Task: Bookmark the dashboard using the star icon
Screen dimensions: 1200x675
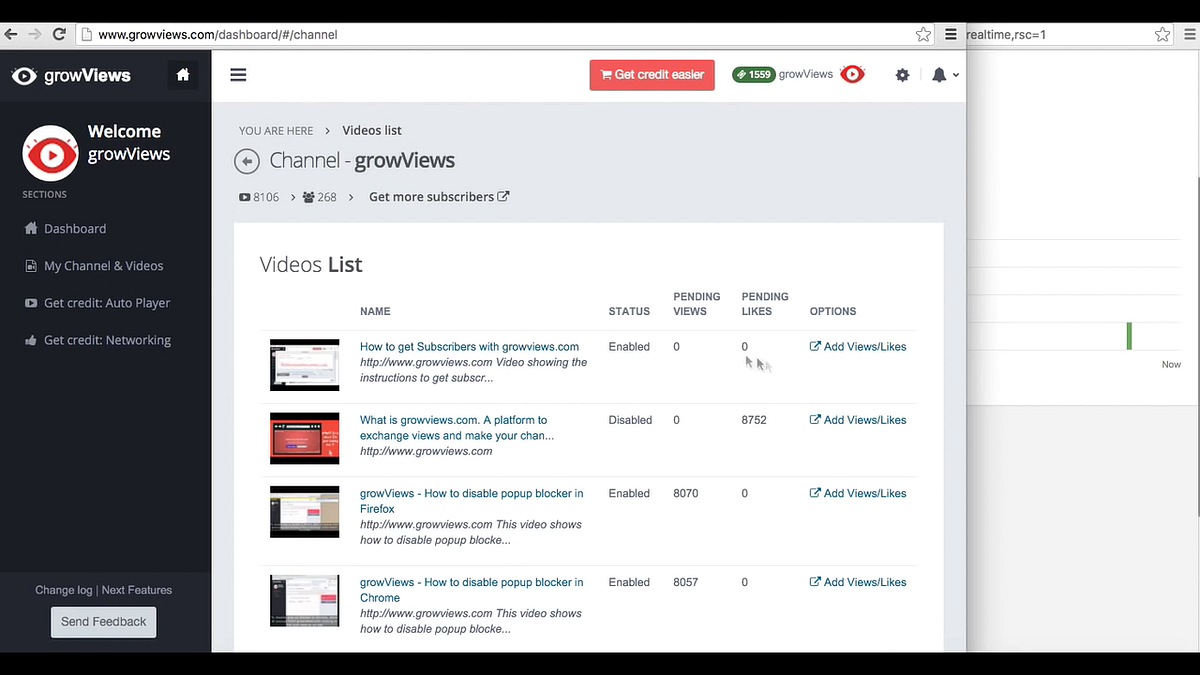Action: point(922,33)
